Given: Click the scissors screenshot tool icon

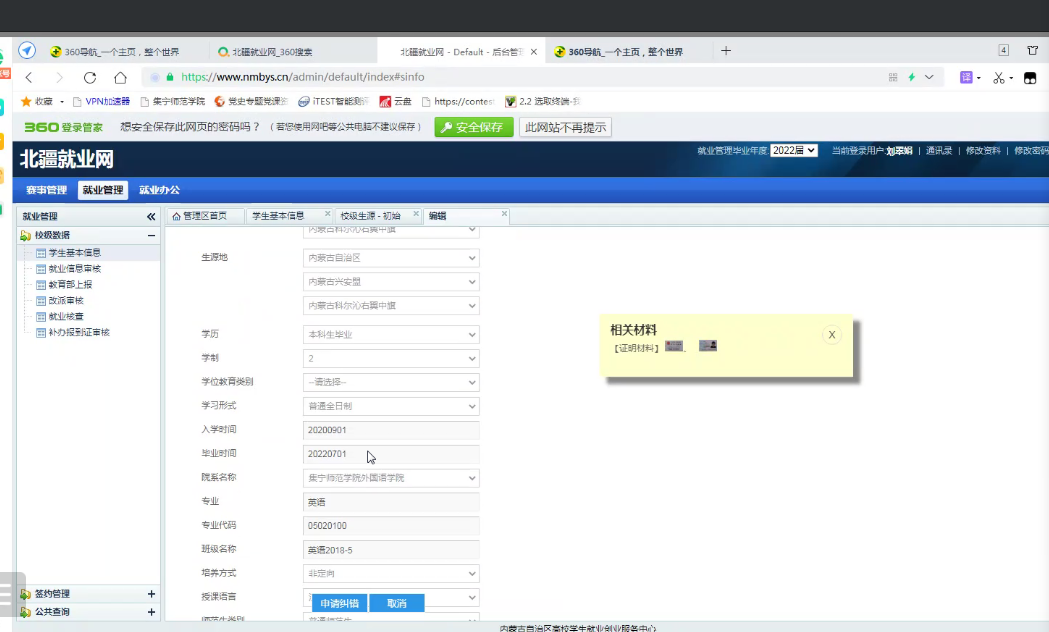Looking at the screenshot, I should [x=998, y=77].
